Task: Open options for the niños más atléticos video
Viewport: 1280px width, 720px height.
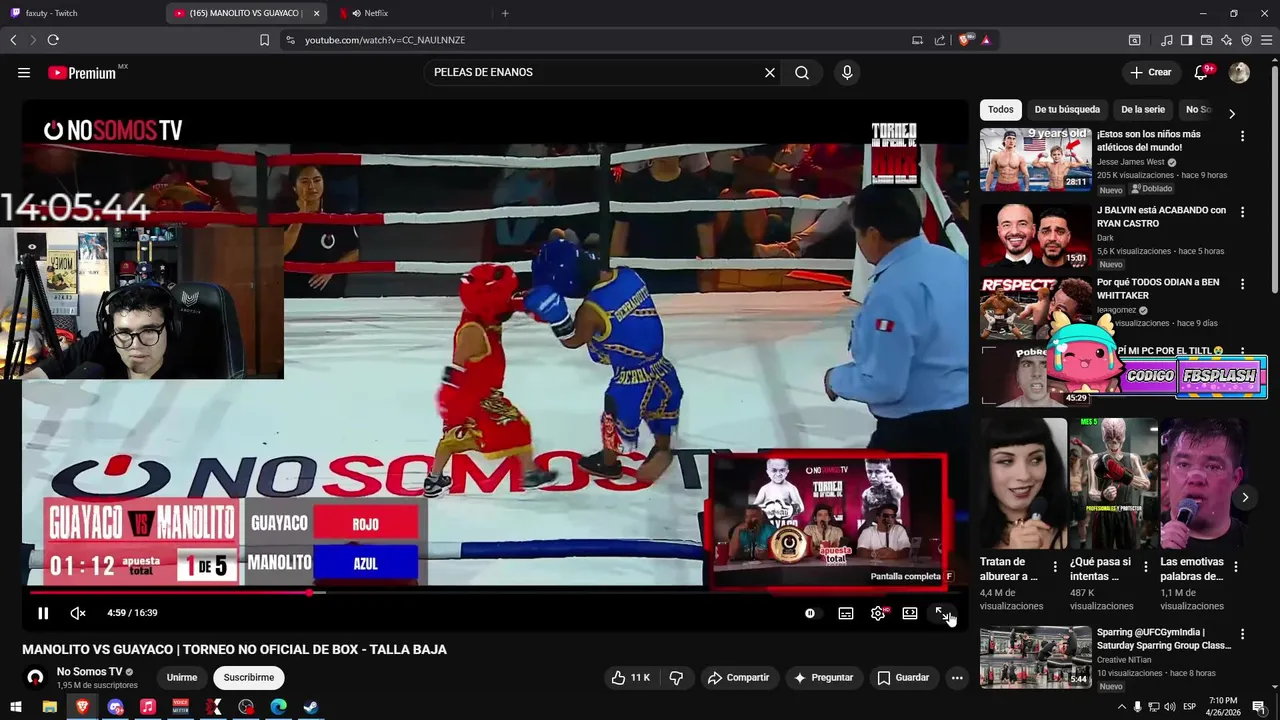Action: point(1243,136)
